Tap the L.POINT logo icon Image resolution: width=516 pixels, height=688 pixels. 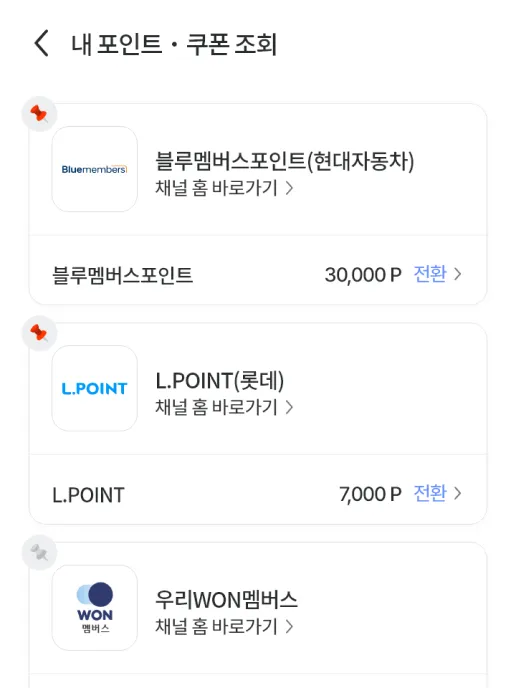click(x=95, y=388)
